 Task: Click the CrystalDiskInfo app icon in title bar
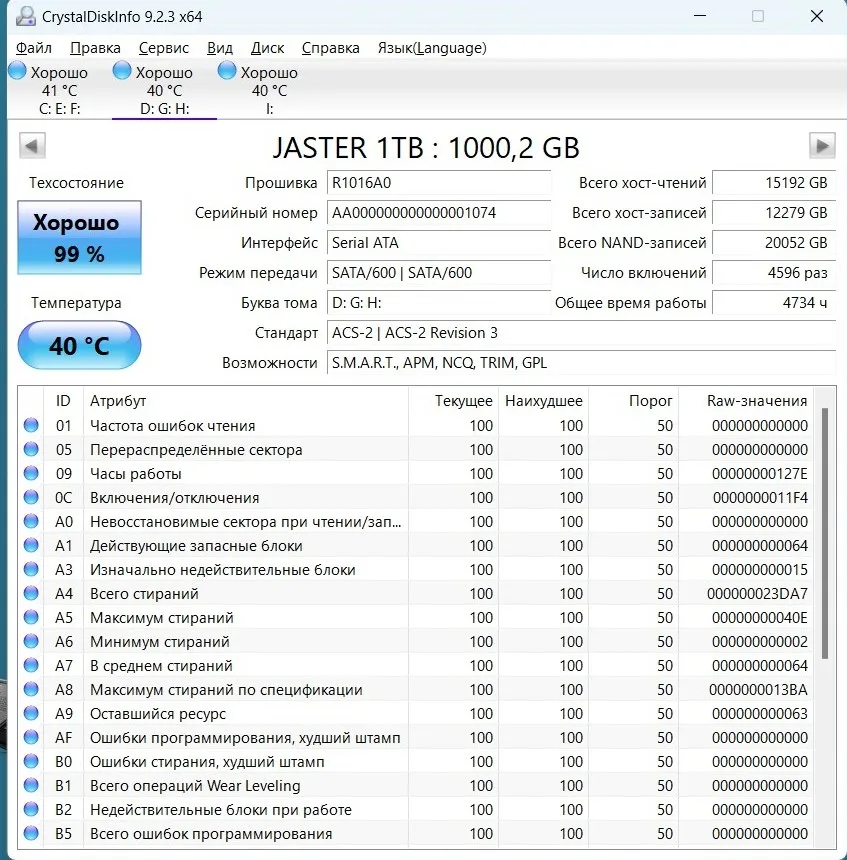(23, 17)
